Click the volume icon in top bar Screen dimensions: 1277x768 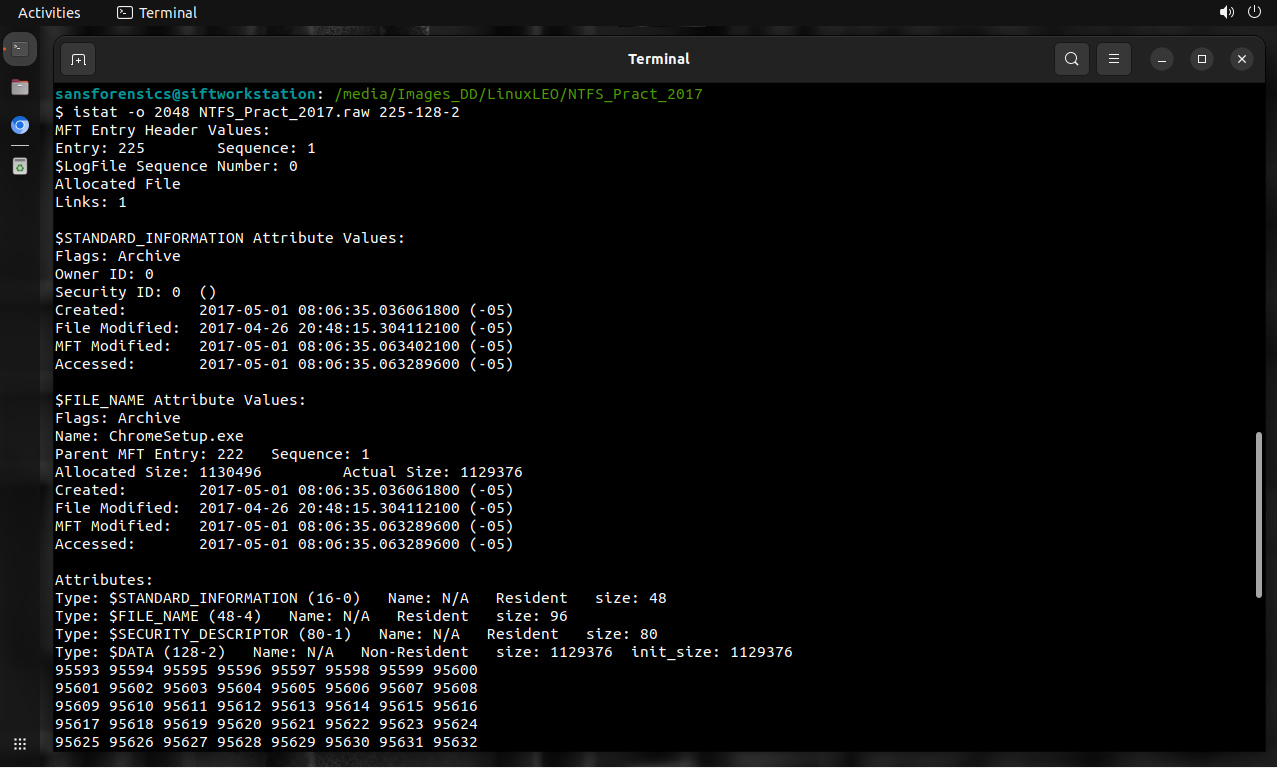[x=1227, y=13]
